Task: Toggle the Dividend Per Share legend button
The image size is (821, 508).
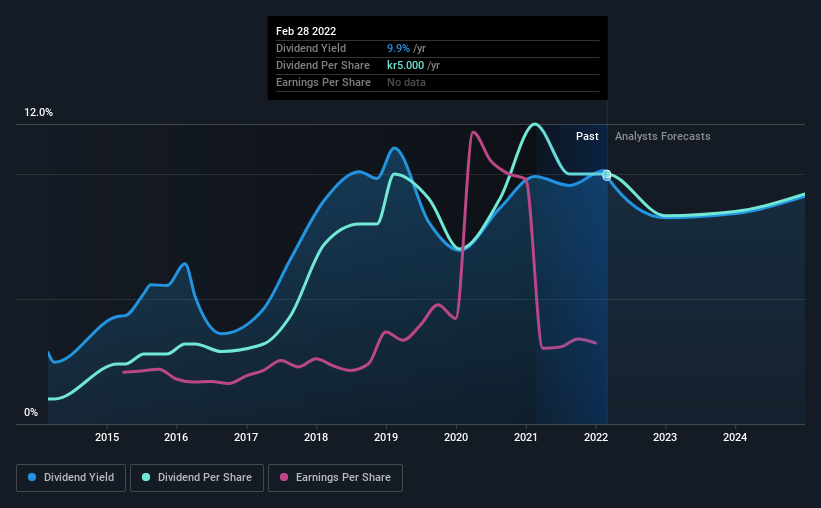Action: 197,478
